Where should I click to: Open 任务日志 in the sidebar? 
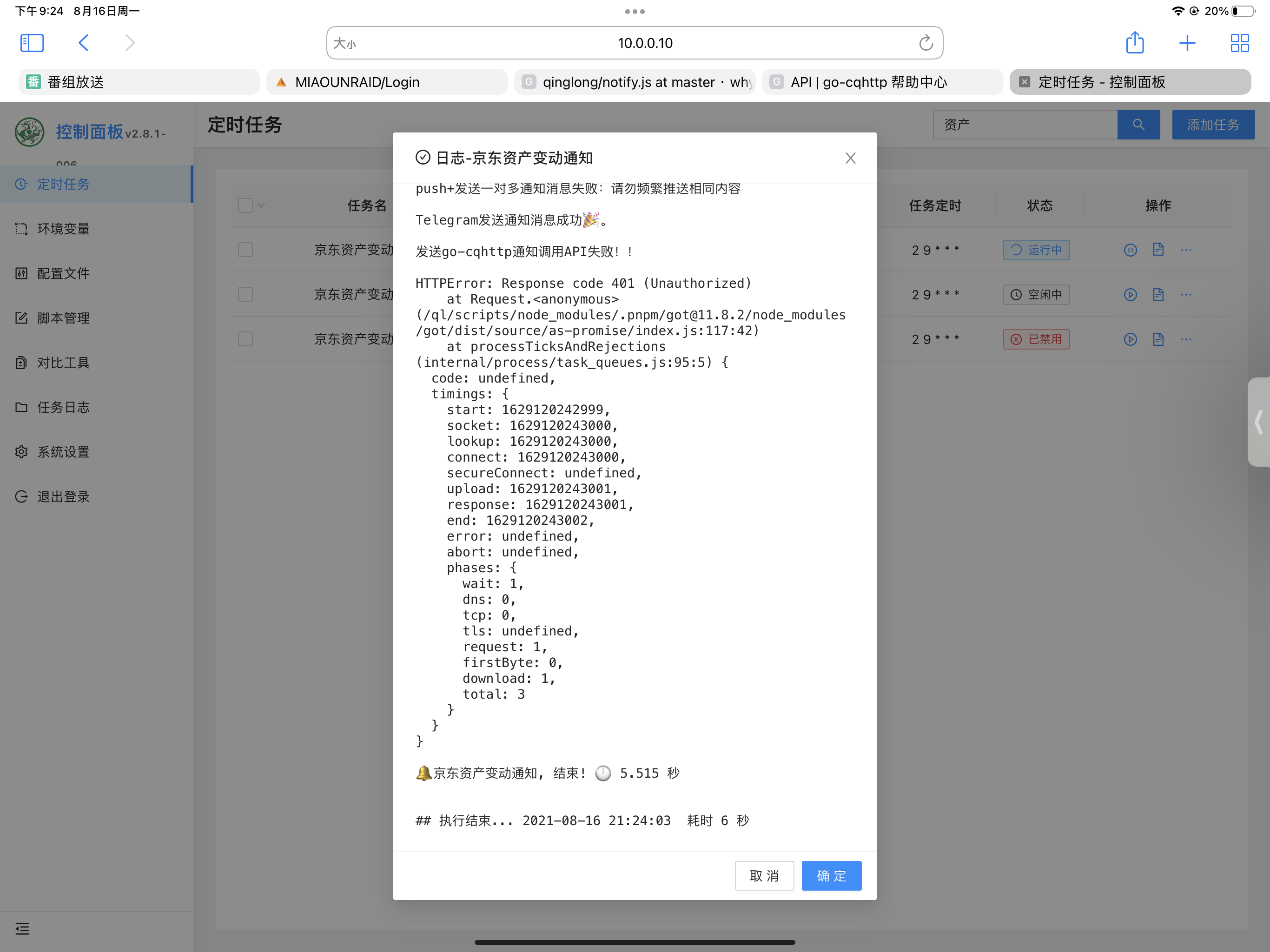96,407
